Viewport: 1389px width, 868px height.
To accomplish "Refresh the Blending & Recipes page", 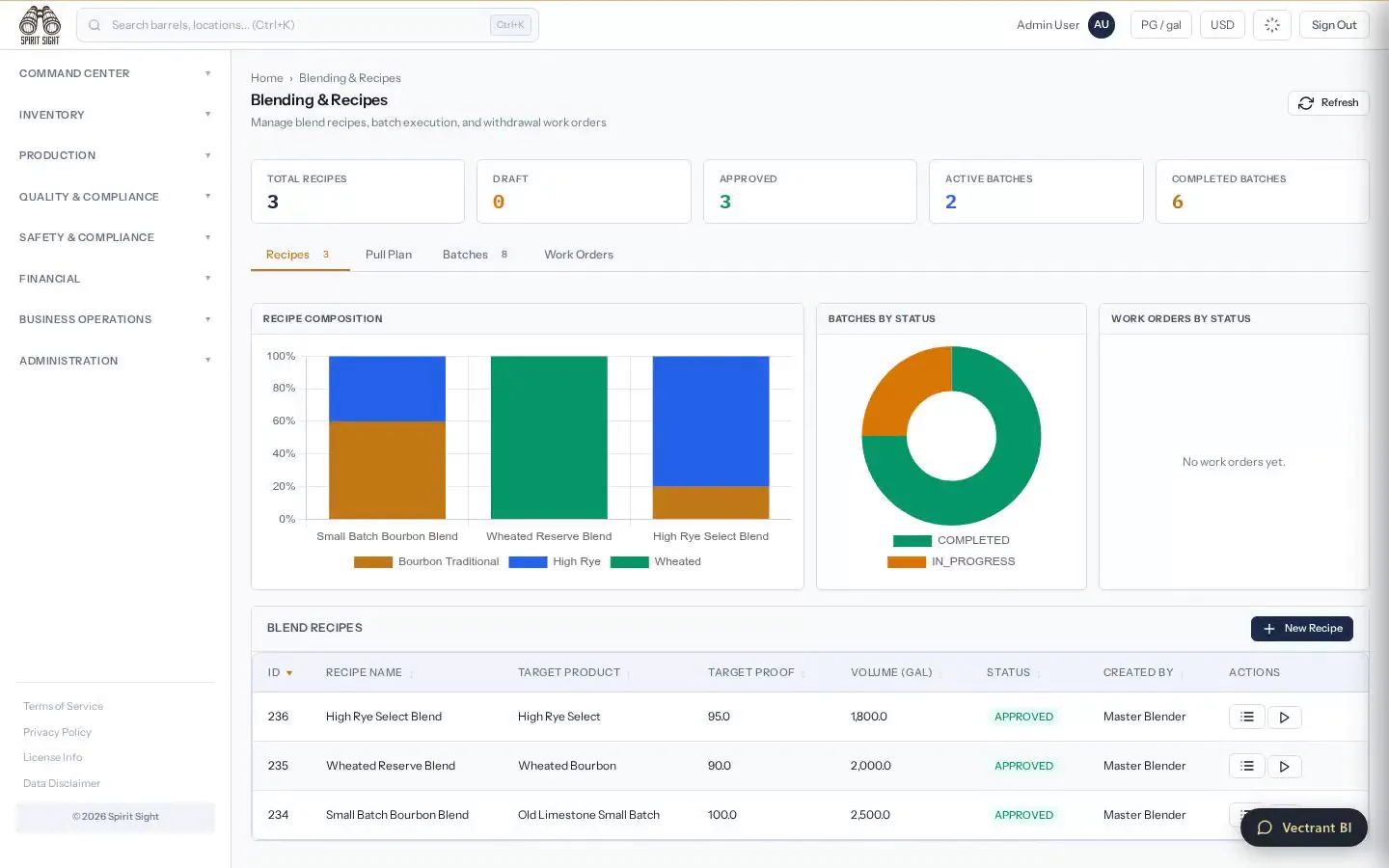I will point(1328,103).
